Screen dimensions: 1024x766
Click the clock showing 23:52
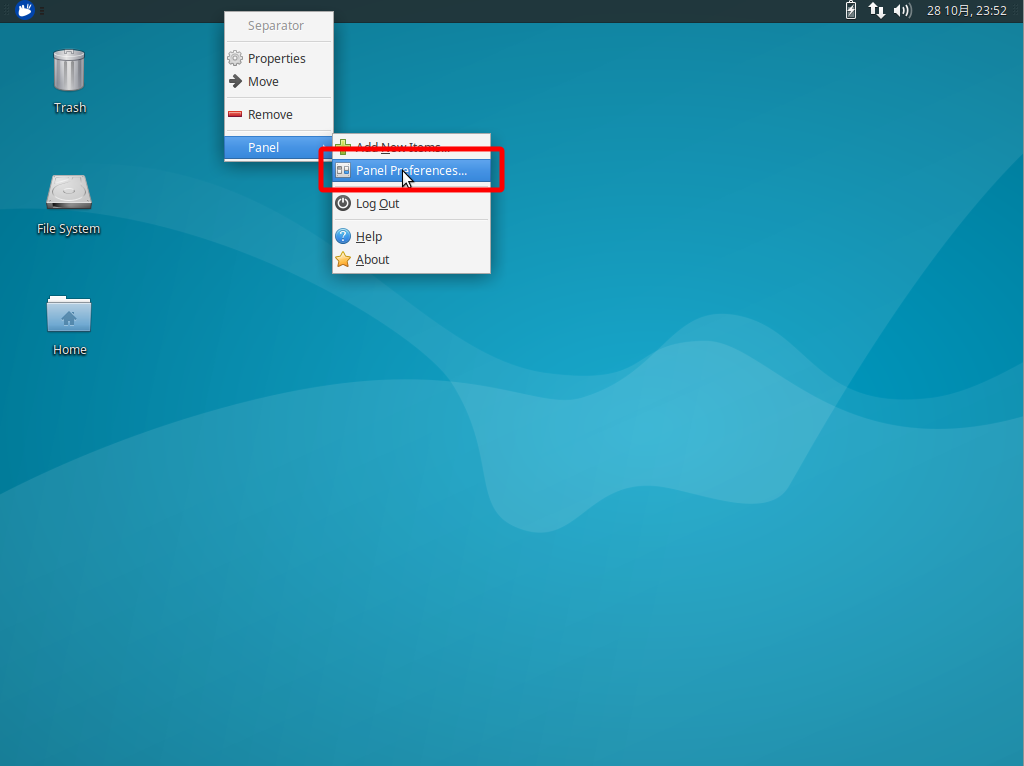point(965,11)
